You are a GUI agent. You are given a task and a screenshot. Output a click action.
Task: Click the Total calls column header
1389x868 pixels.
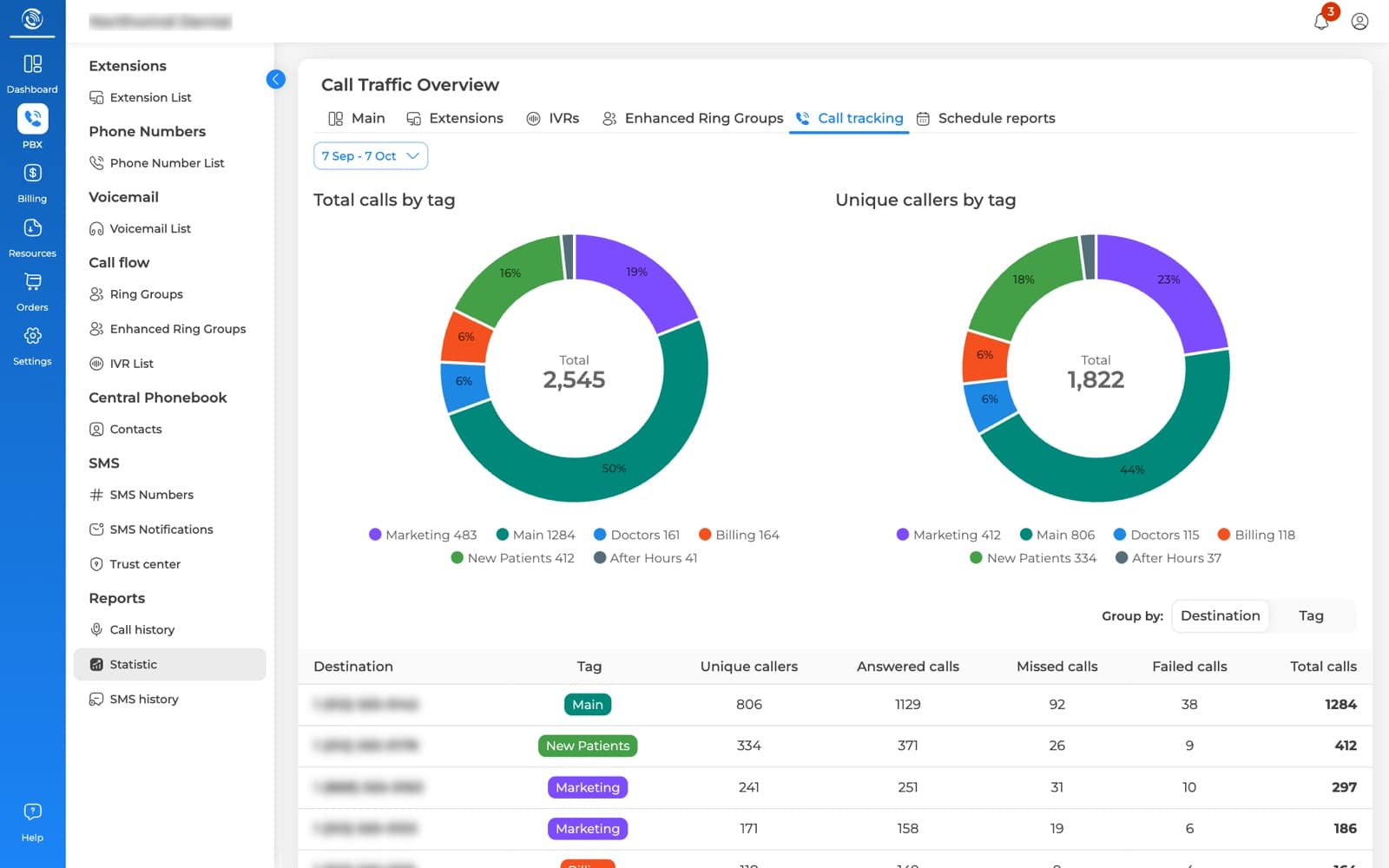(x=1323, y=667)
